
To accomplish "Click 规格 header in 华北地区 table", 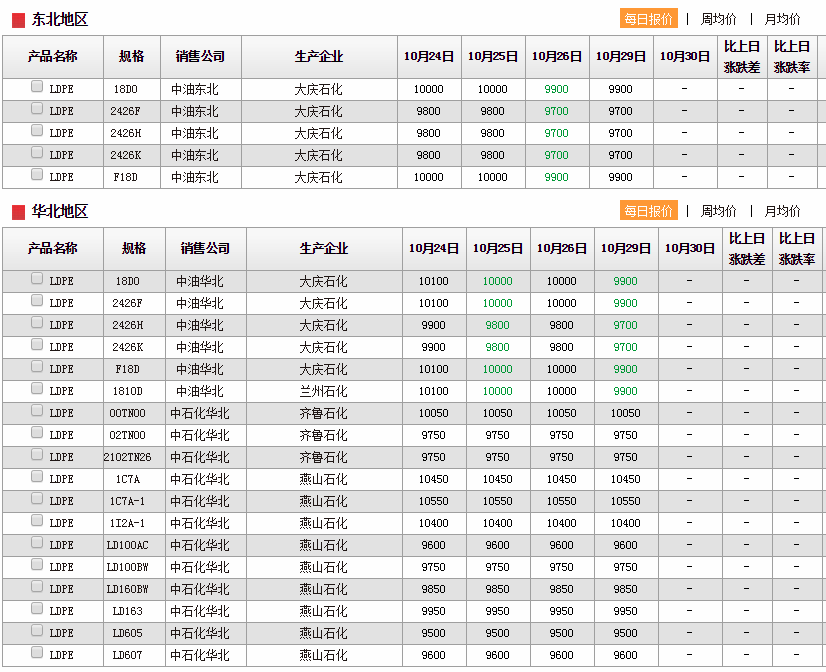I will pyautogui.click(x=134, y=249).
